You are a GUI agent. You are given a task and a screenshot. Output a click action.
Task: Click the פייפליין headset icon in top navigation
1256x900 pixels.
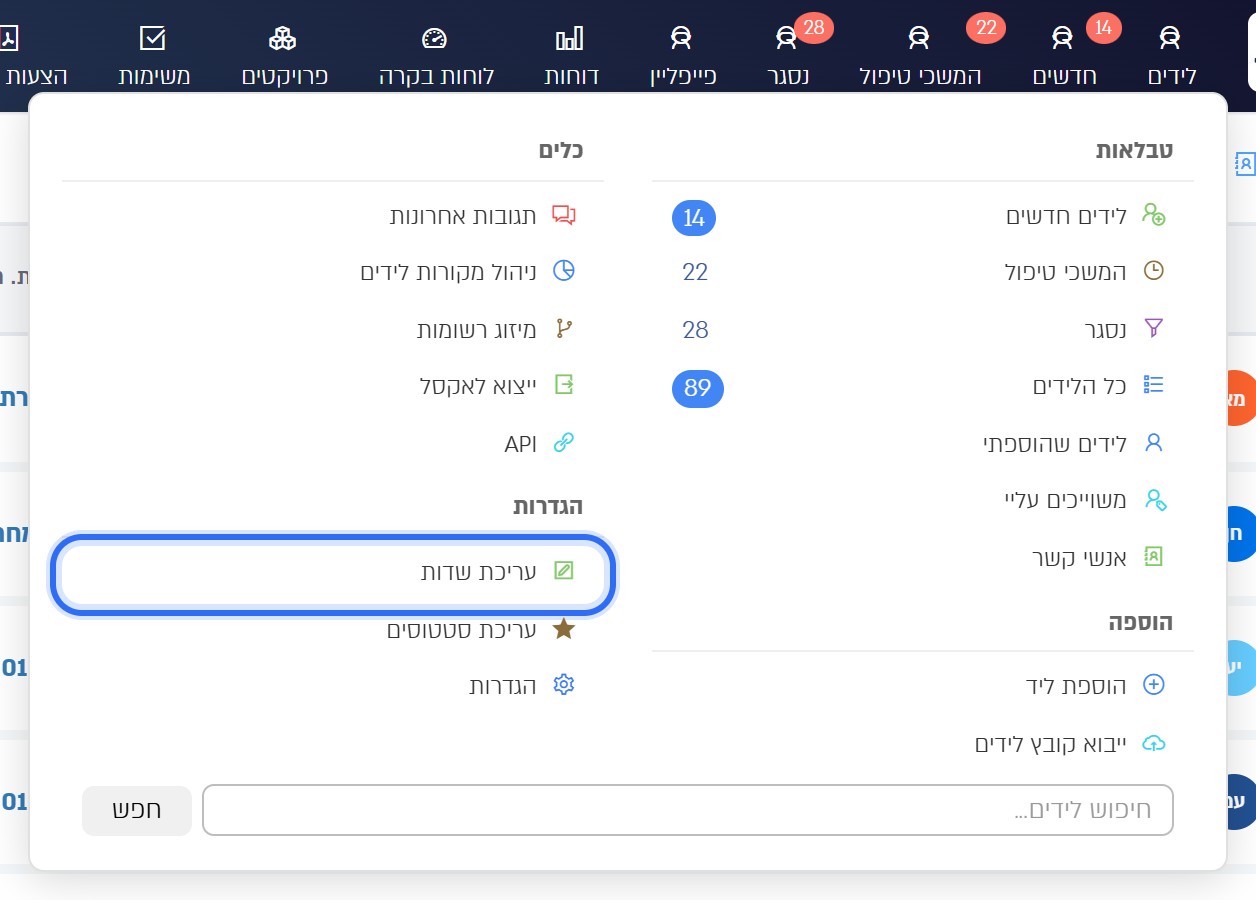click(x=681, y=38)
